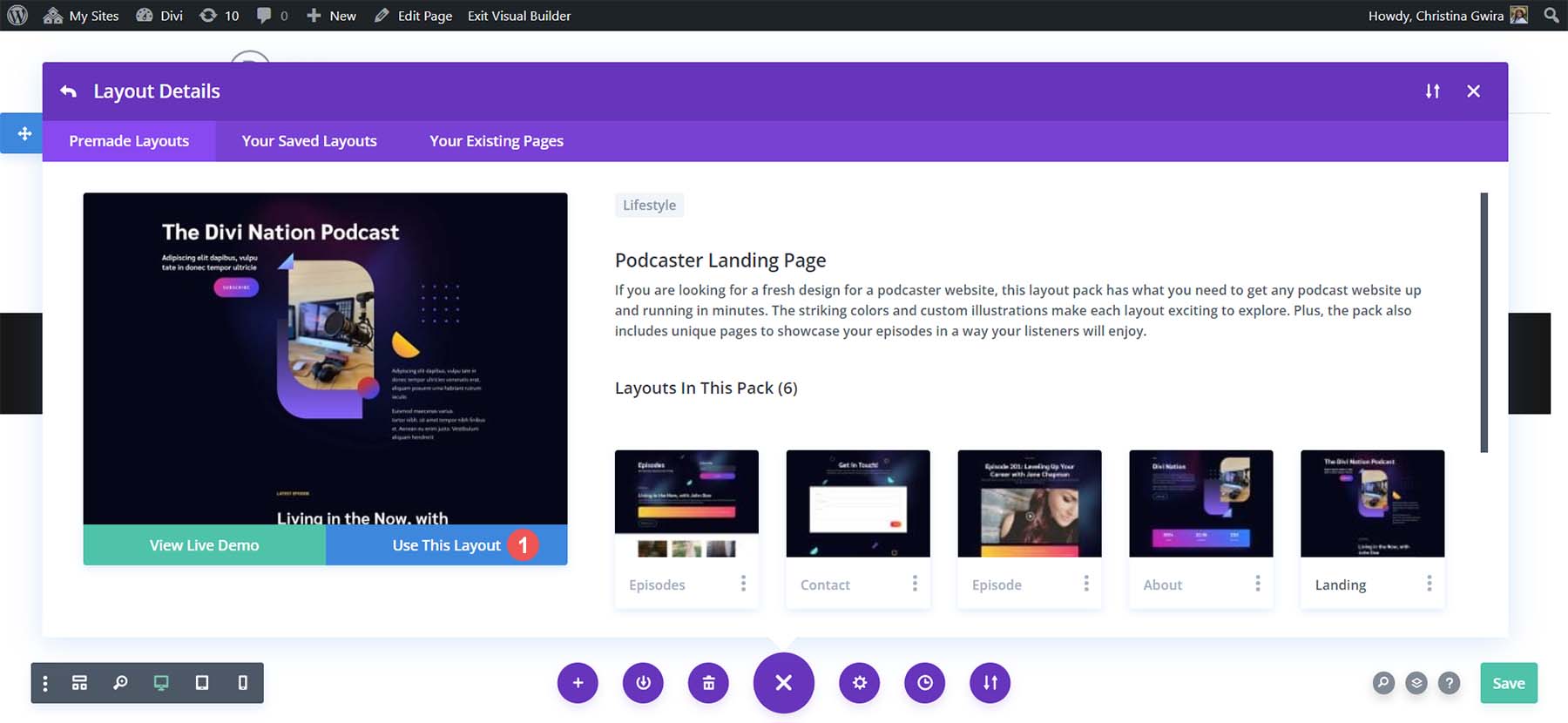Expand the builder settings three-dot menu
This screenshot has height=723, width=1568.
[x=45, y=683]
